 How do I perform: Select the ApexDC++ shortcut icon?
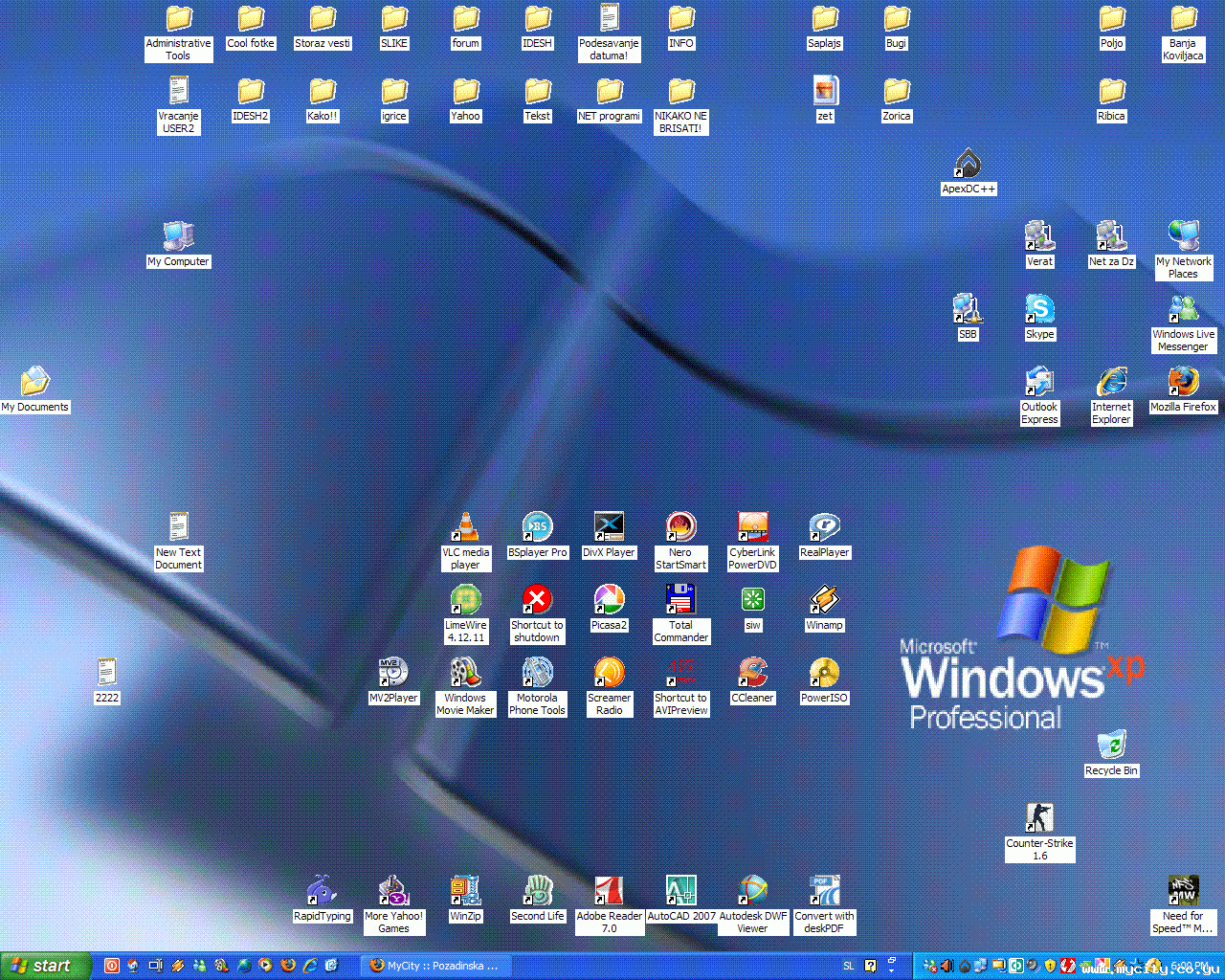[x=969, y=165]
